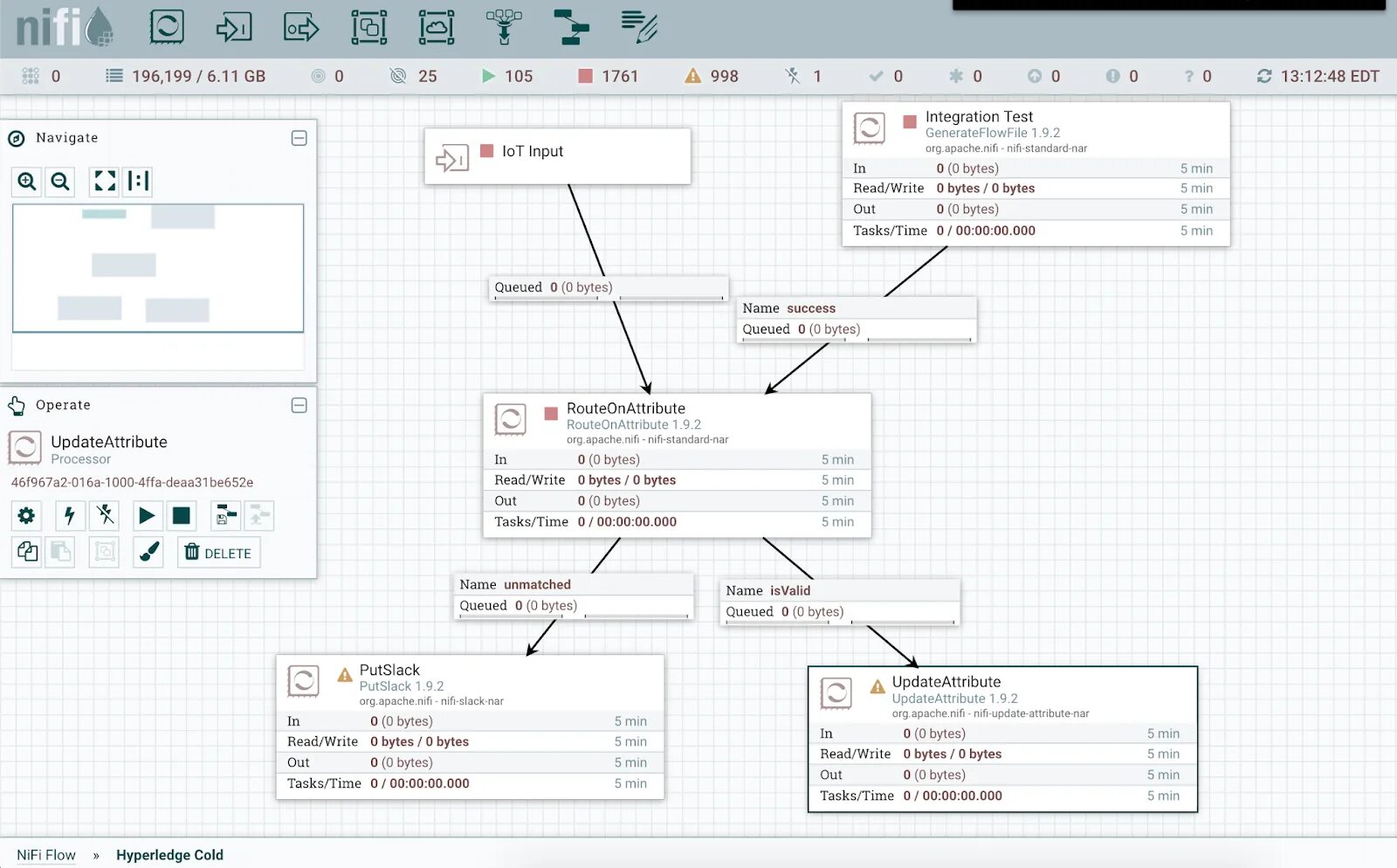This screenshot has height=868, width=1397.
Task: Click the NiFi Flow breadcrumb link
Action: pos(46,855)
